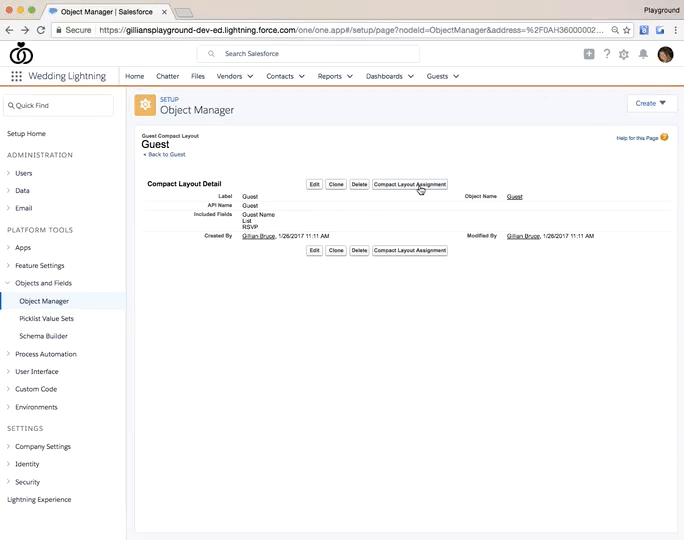Click the top Edit button
Viewport: 684px width, 540px height.
(x=315, y=185)
